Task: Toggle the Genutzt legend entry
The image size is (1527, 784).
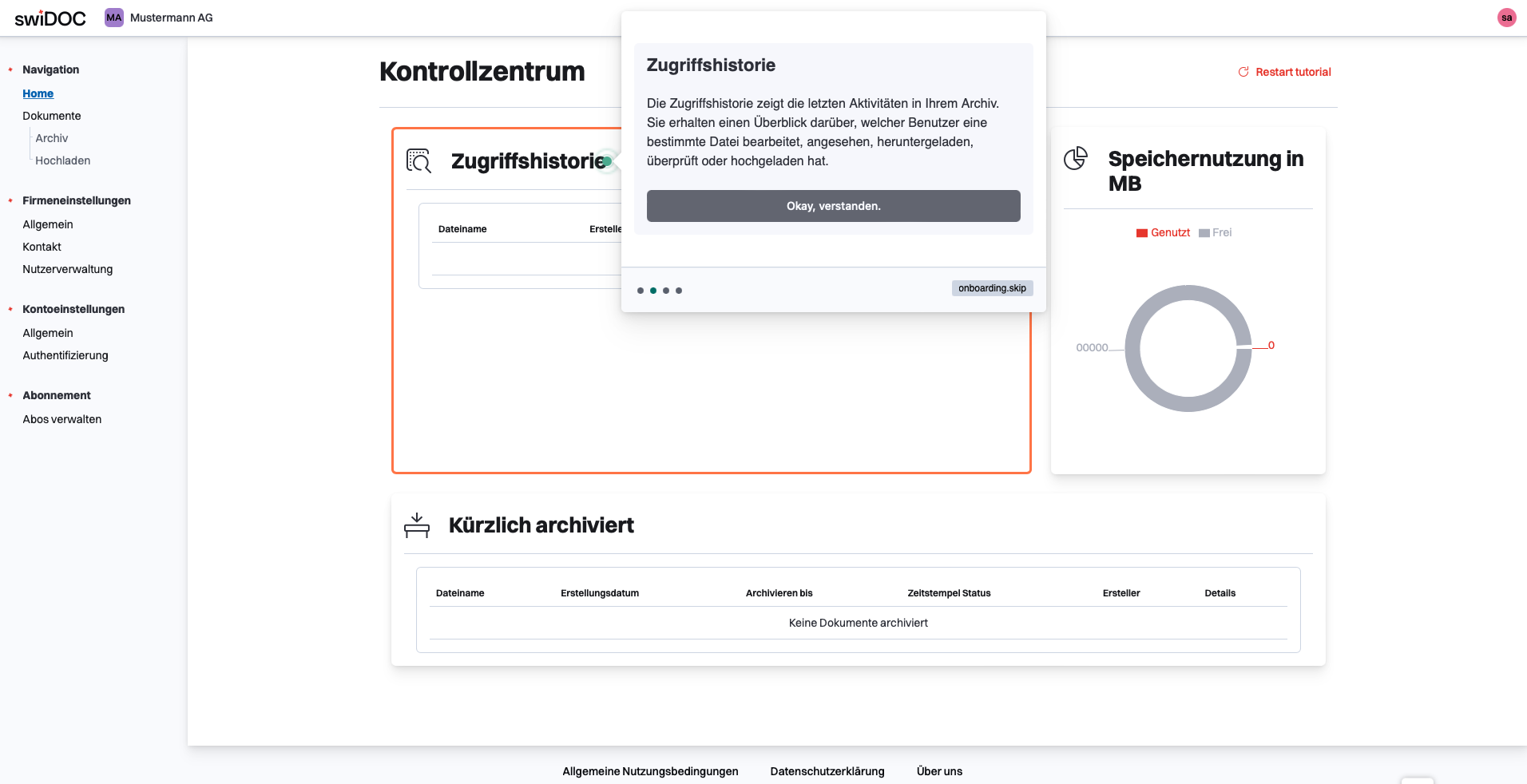Action: 1163,232
